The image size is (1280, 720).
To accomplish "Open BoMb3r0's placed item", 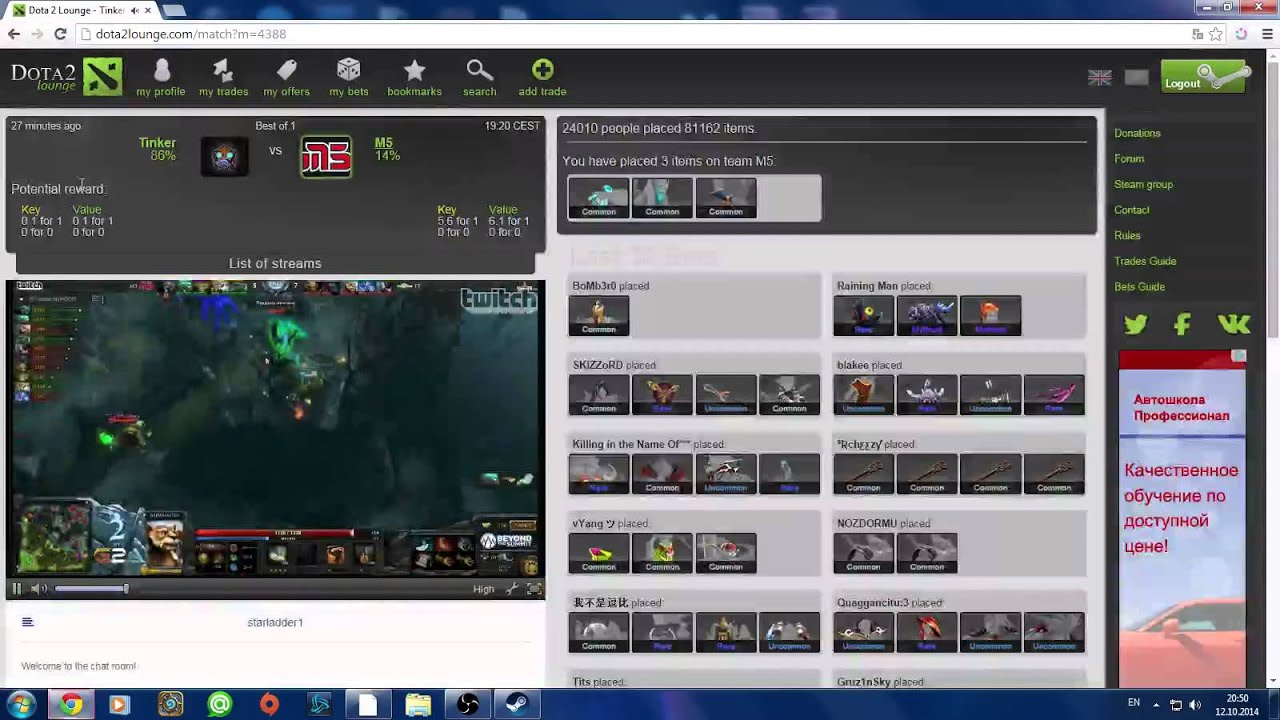I will (x=598, y=316).
